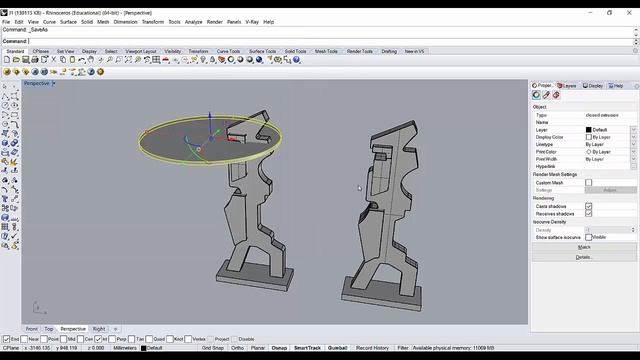
Task: Select the Circle tool in left toolbar
Action: (x=5, y=105)
